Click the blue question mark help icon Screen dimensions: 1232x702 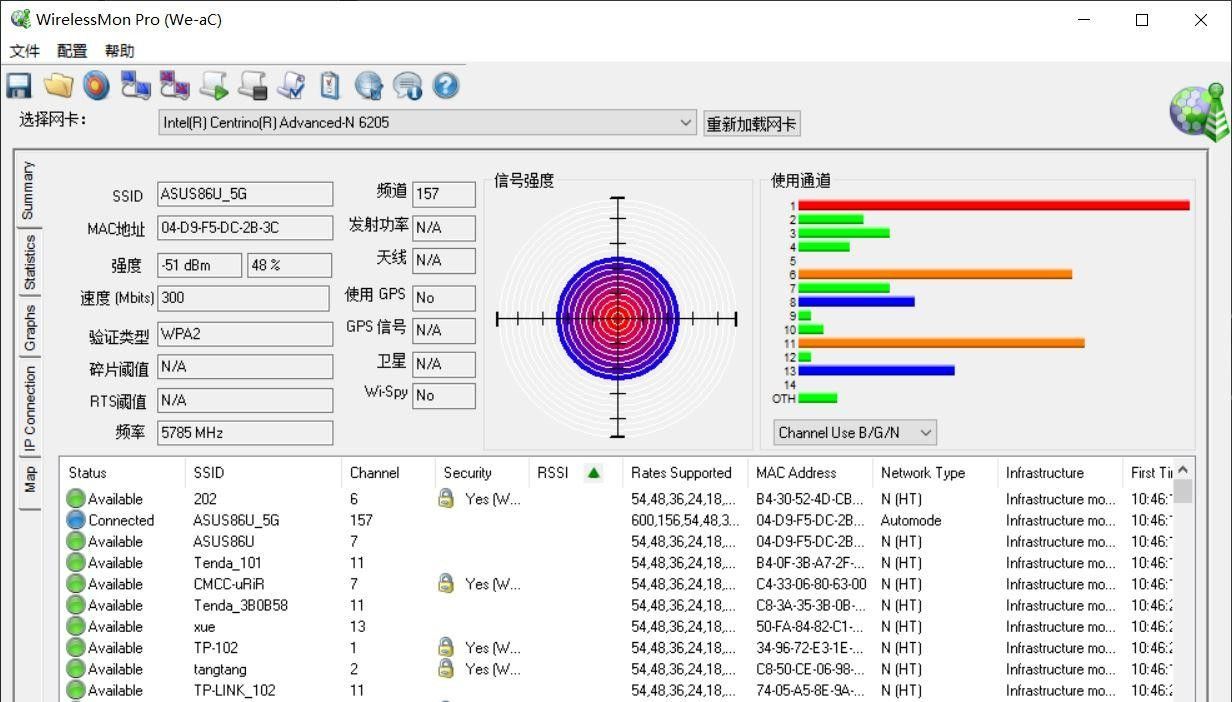[x=446, y=86]
